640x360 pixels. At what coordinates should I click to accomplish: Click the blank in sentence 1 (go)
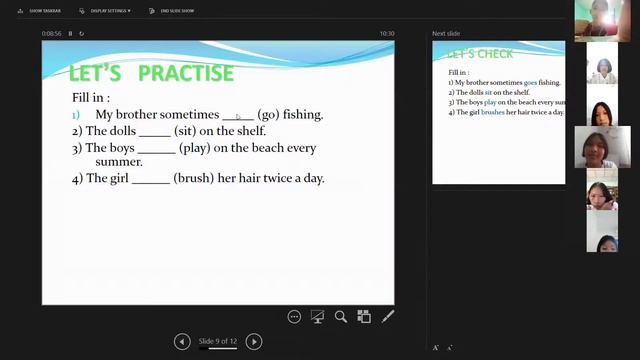pos(238,116)
